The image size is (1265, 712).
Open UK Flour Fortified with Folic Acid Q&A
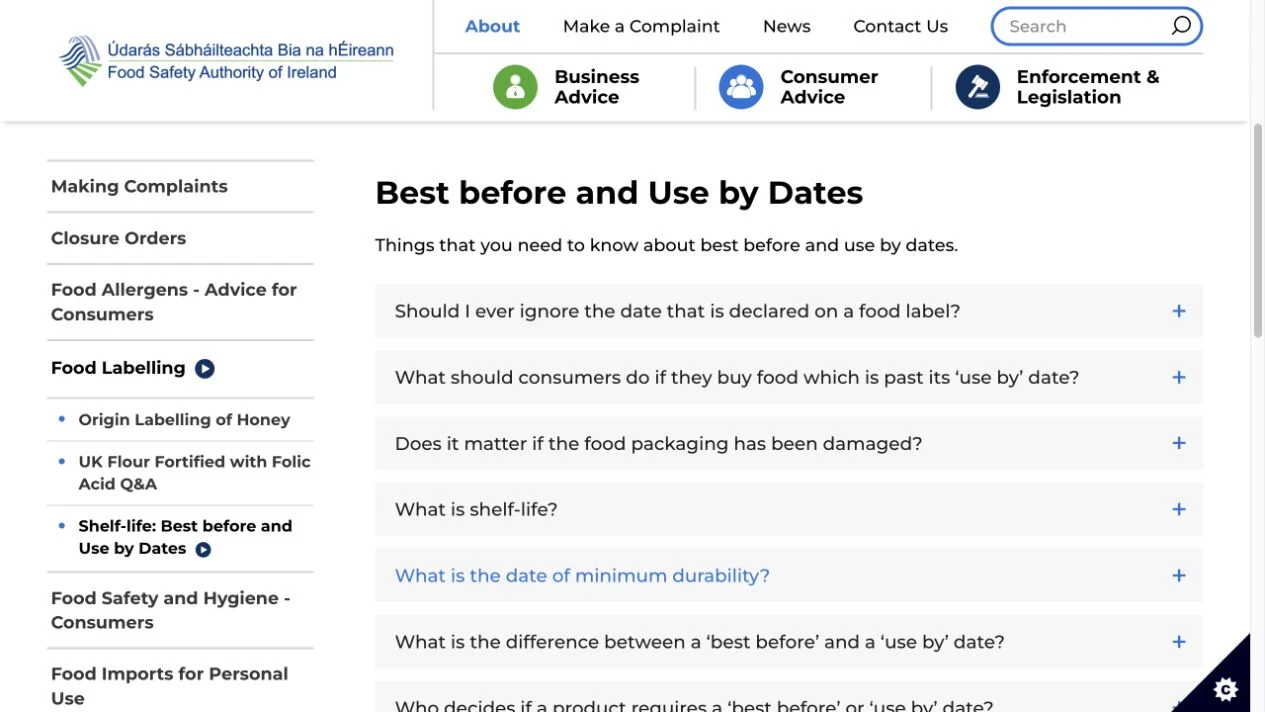click(195, 473)
